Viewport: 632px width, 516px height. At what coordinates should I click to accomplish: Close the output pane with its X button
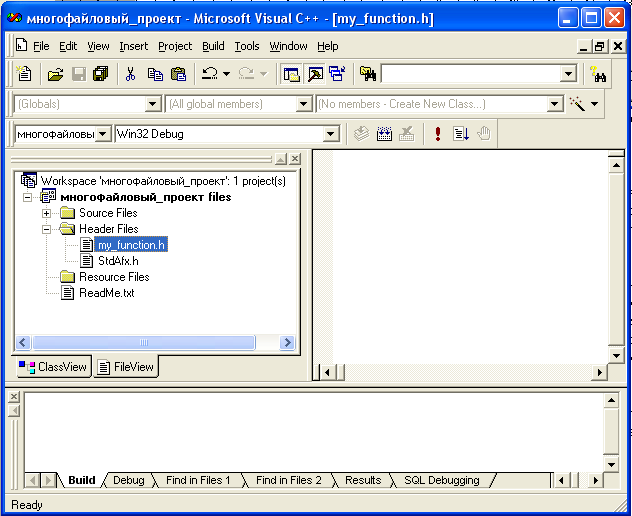pos(14,397)
